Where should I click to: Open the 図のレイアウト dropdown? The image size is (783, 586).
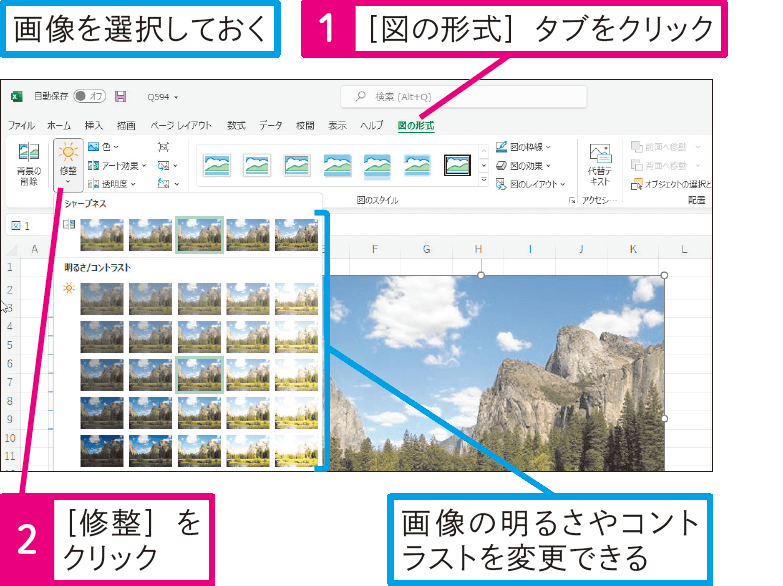point(530,184)
